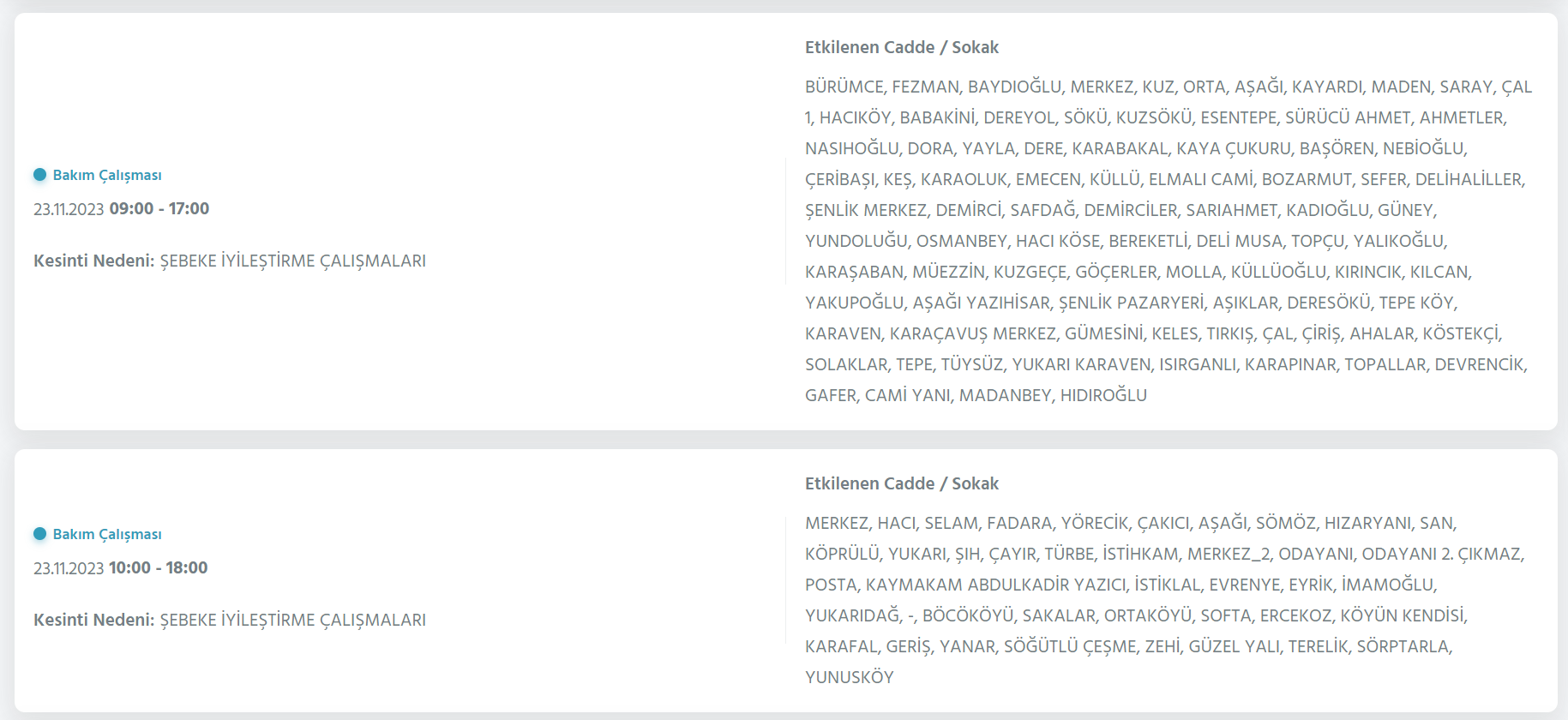This screenshot has height=720, width=1568.
Task: Click the 23.11.2023 10:00 - 18:00 time range
Action: [x=121, y=568]
